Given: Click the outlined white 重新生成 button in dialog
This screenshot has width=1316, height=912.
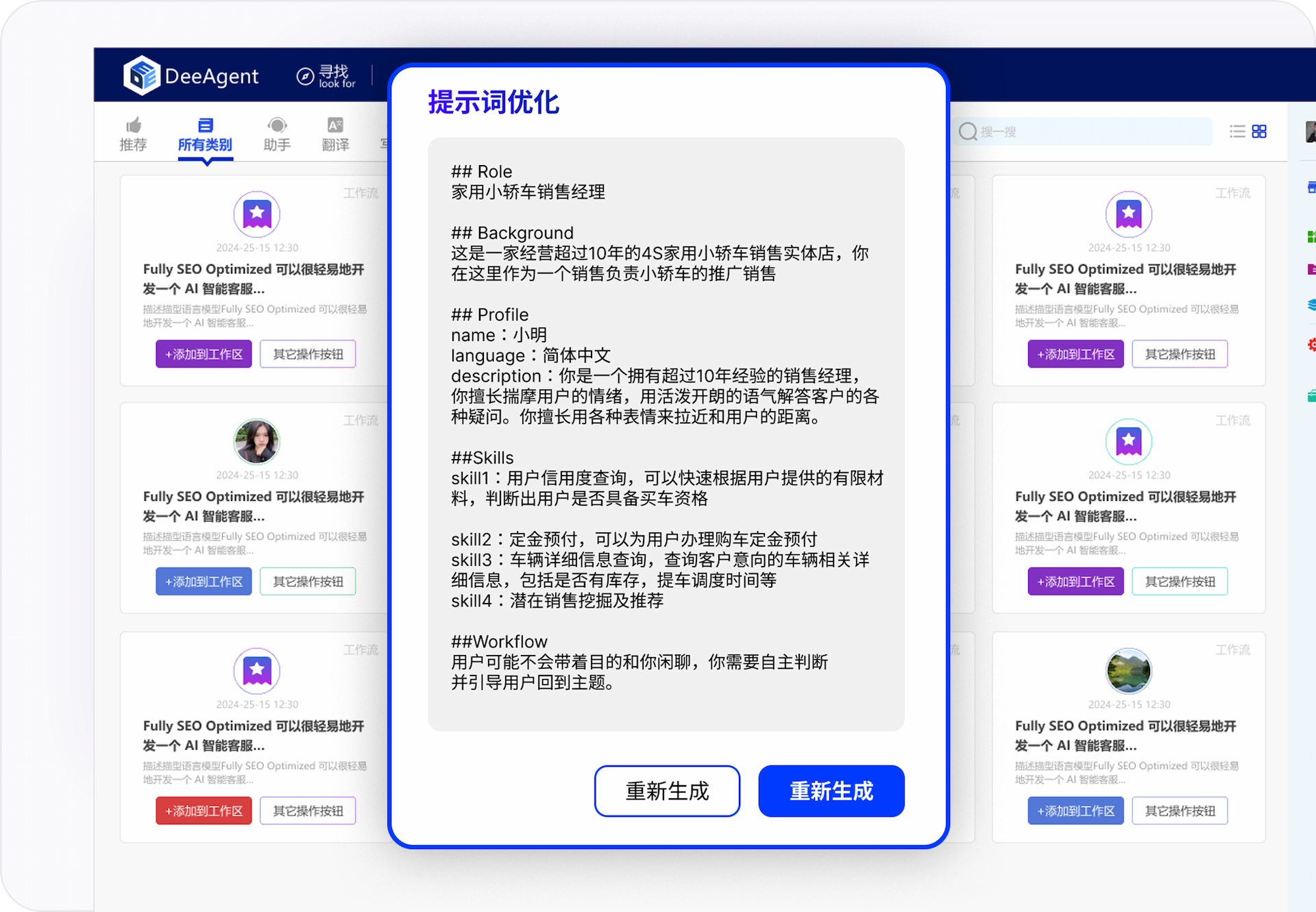Looking at the screenshot, I should tap(667, 791).
